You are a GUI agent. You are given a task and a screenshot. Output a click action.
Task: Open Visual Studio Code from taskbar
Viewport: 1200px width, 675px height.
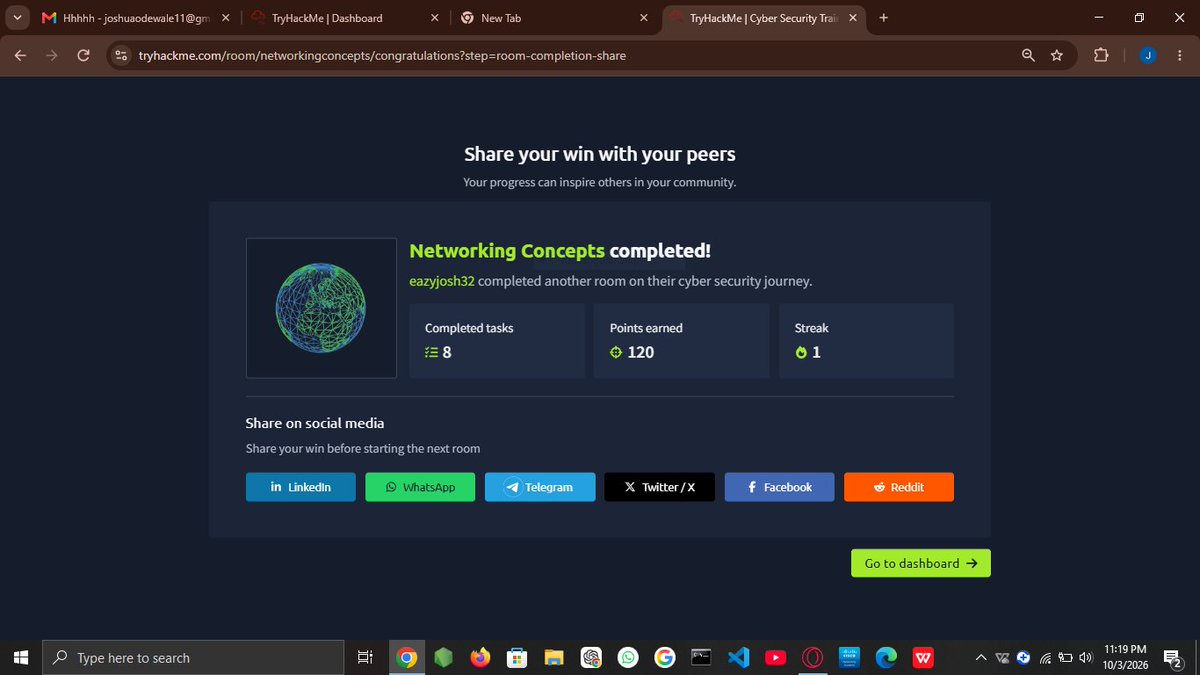(738, 657)
